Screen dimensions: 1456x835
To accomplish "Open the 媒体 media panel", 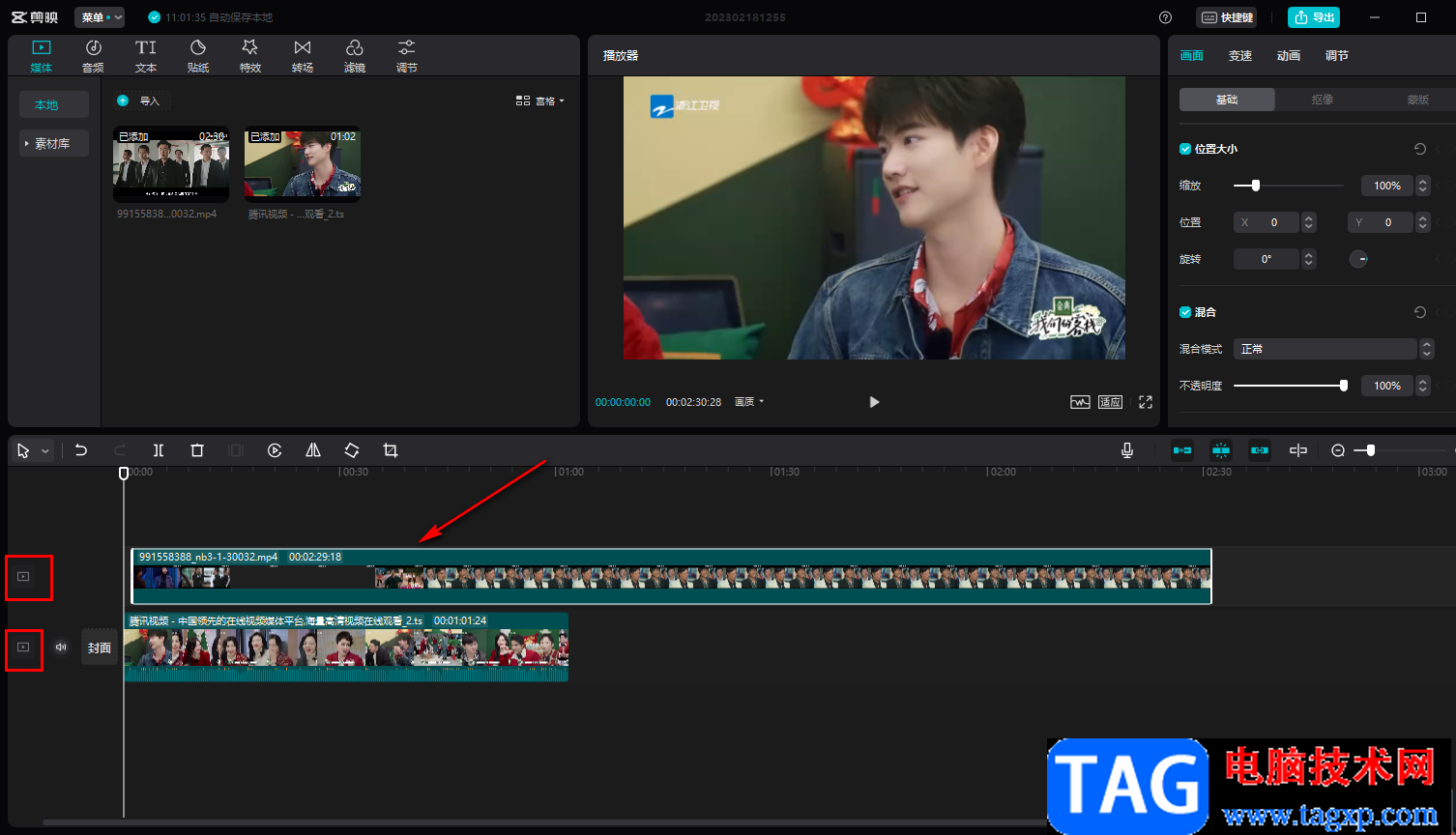I will (x=41, y=56).
